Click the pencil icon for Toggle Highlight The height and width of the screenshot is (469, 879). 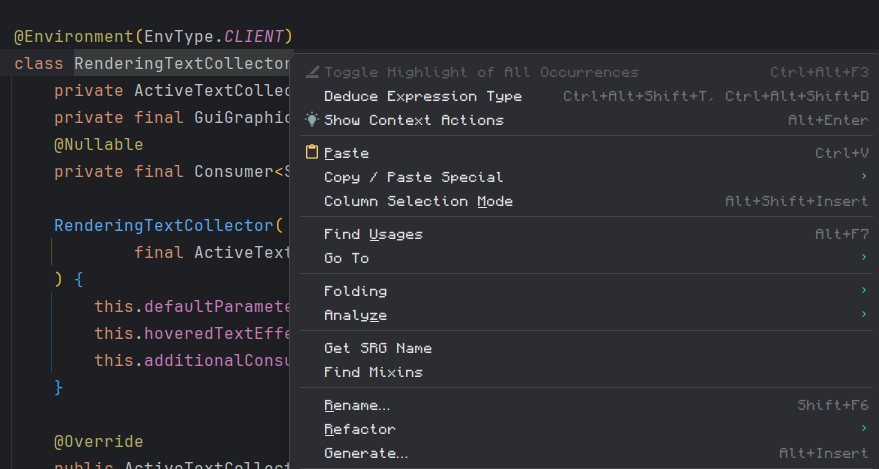coord(312,72)
